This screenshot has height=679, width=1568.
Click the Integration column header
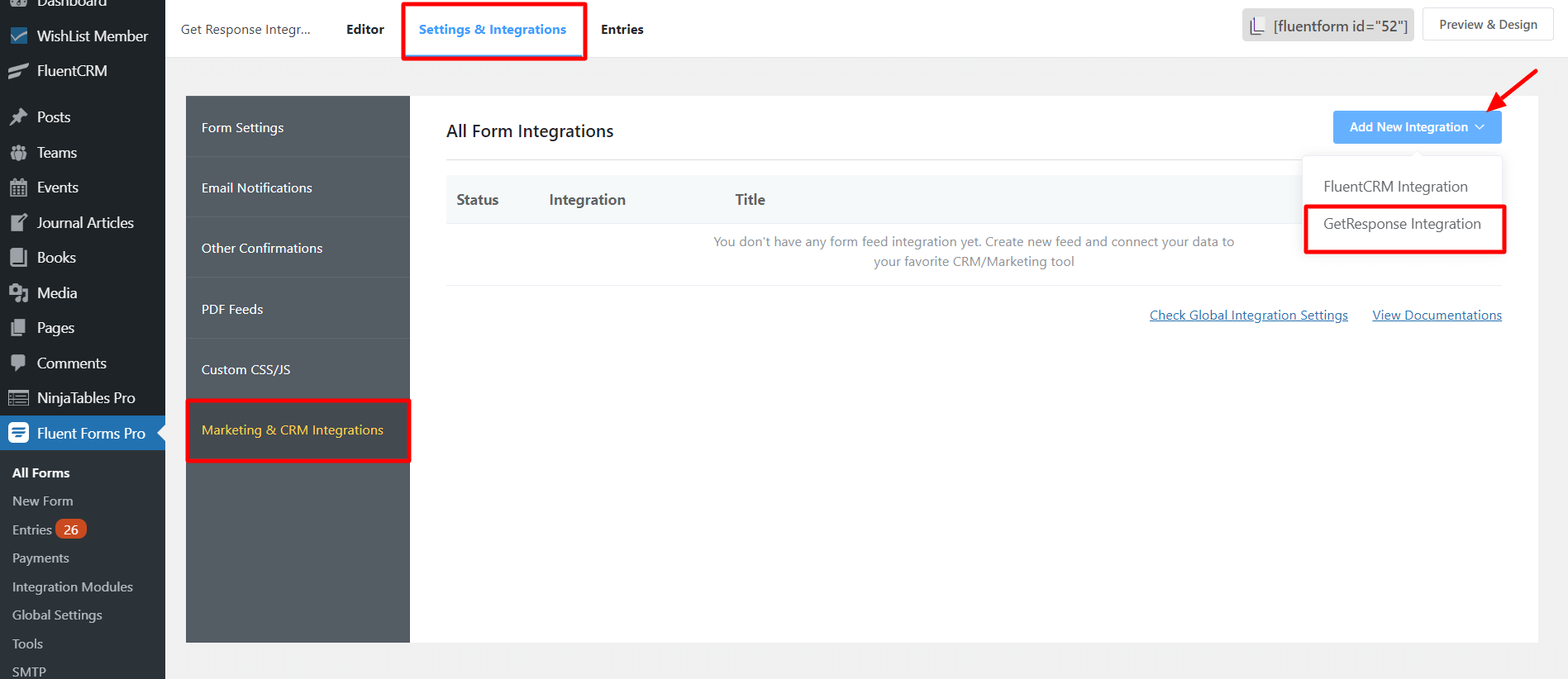pyautogui.click(x=587, y=199)
